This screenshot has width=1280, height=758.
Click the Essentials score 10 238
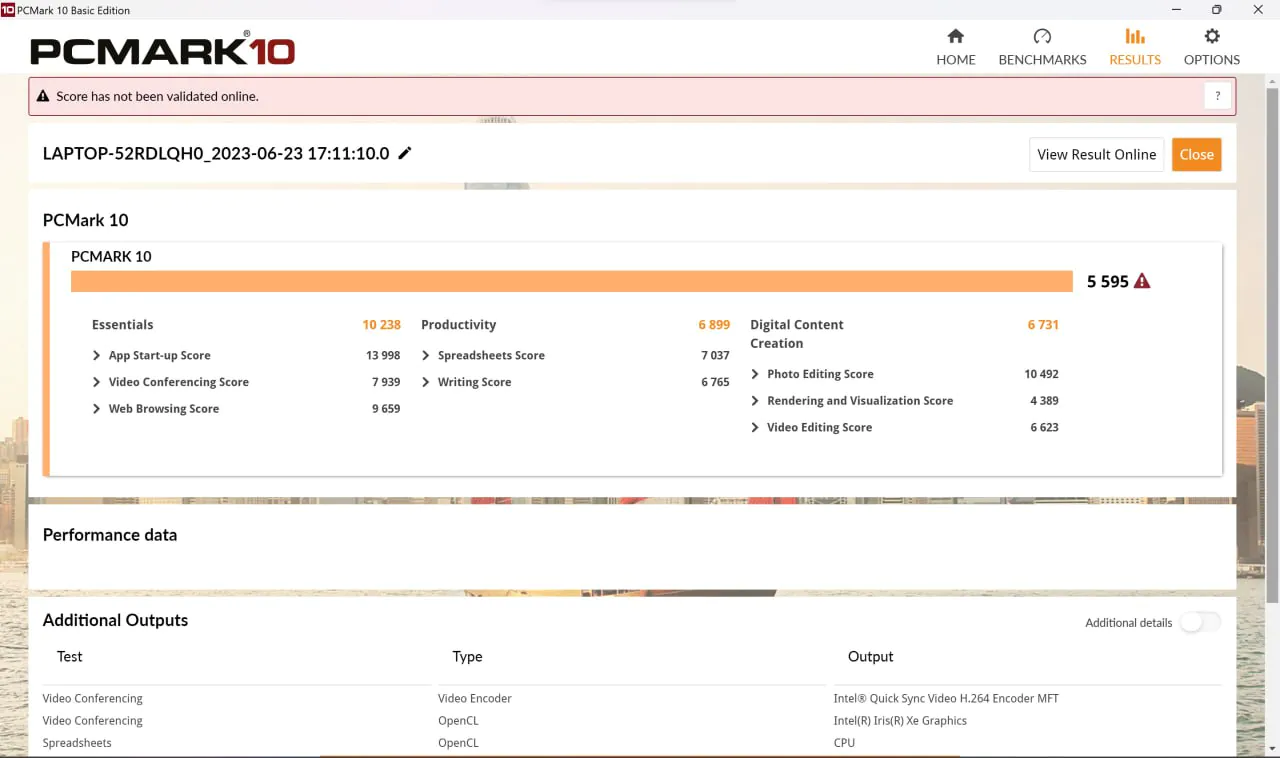(381, 325)
